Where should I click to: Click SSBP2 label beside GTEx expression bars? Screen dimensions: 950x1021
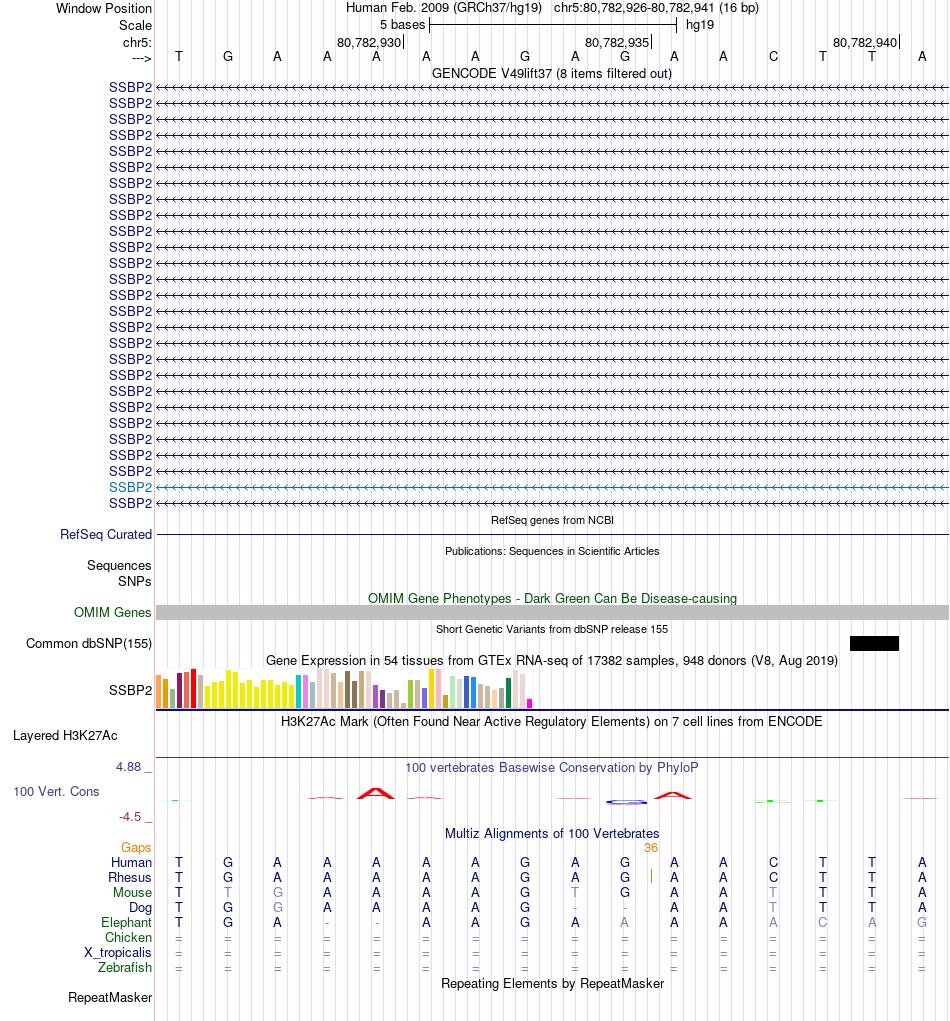click(x=130, y=690)
